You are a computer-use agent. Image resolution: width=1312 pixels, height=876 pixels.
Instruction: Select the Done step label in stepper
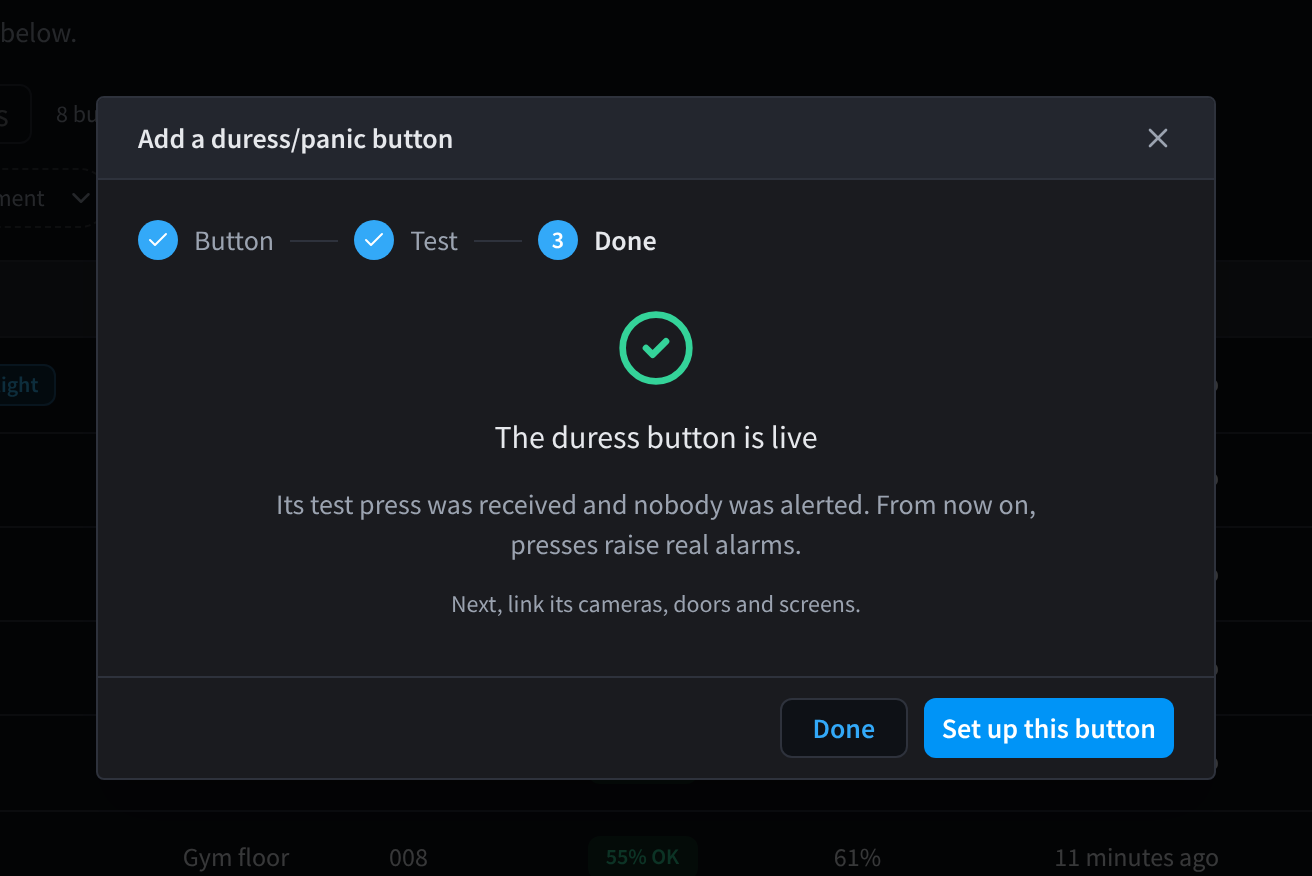coord(625,241)
